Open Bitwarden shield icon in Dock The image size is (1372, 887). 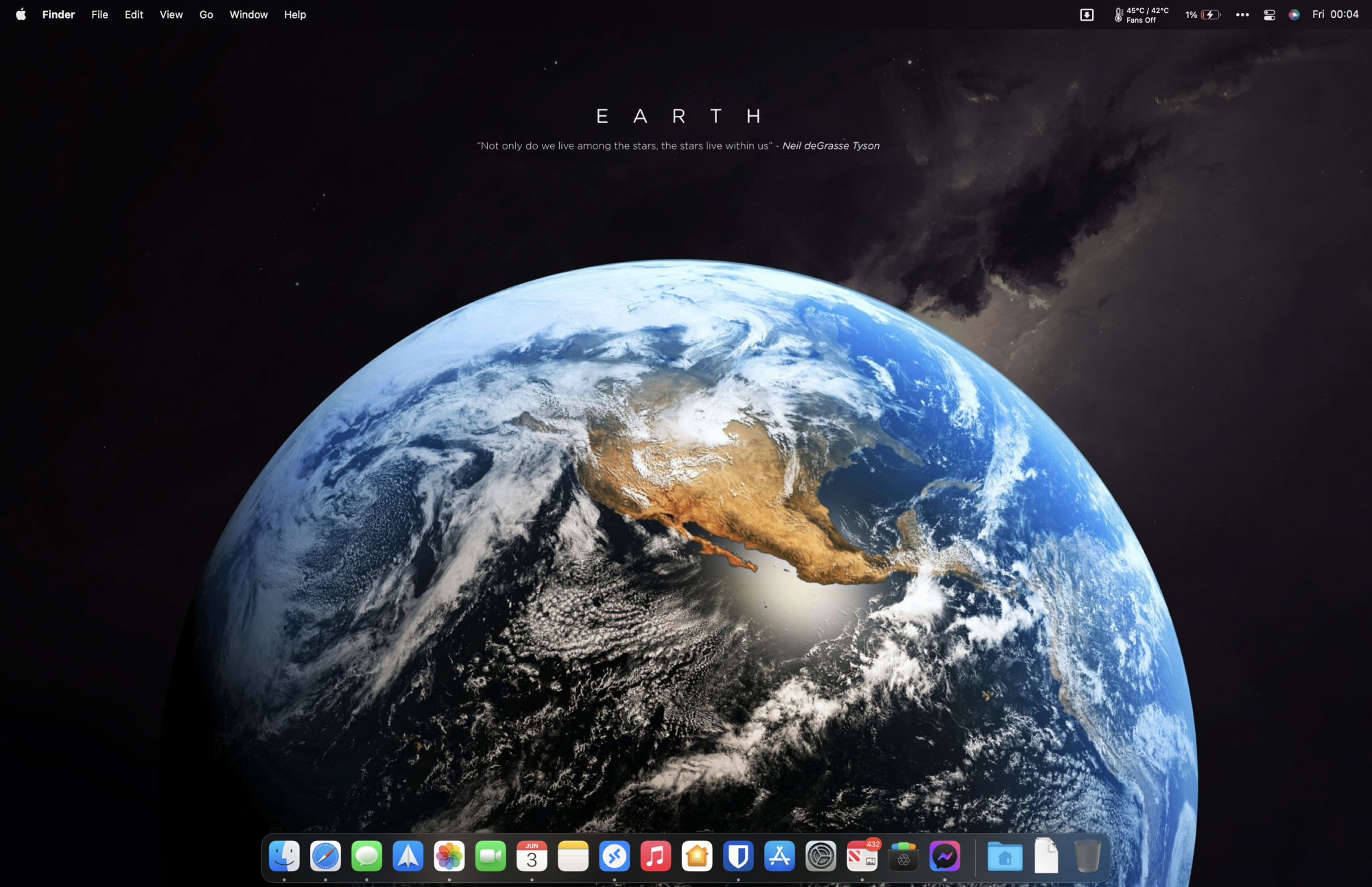(x=738, y=856)
